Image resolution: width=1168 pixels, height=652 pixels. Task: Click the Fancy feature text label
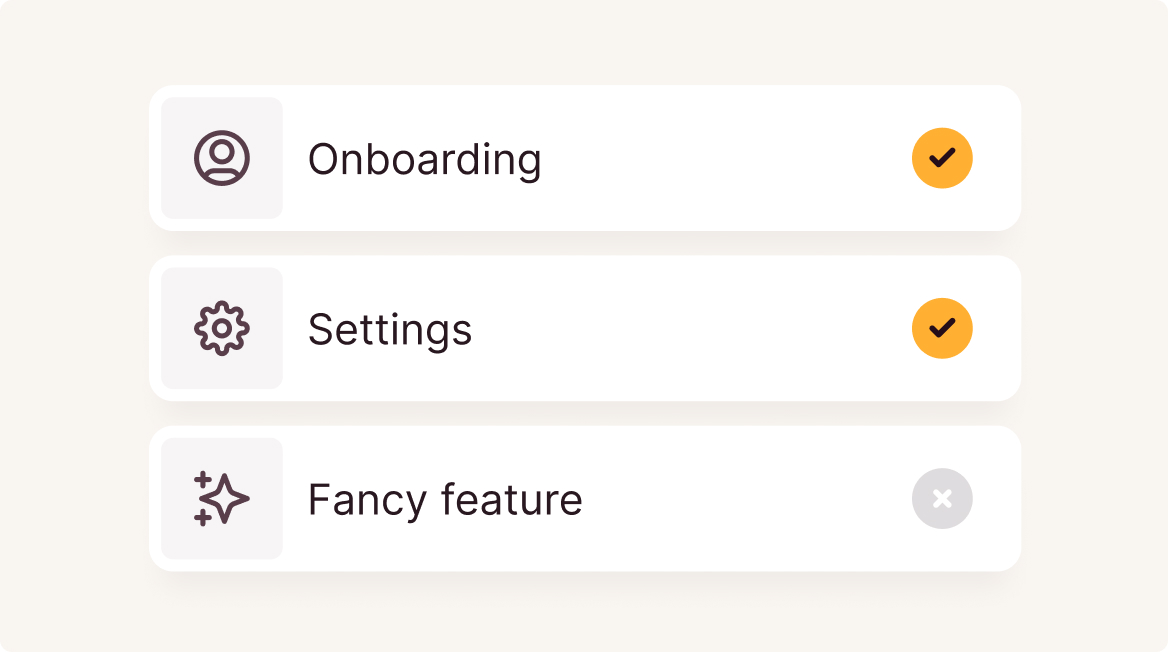pyautogui.click(x=445, y=499)
